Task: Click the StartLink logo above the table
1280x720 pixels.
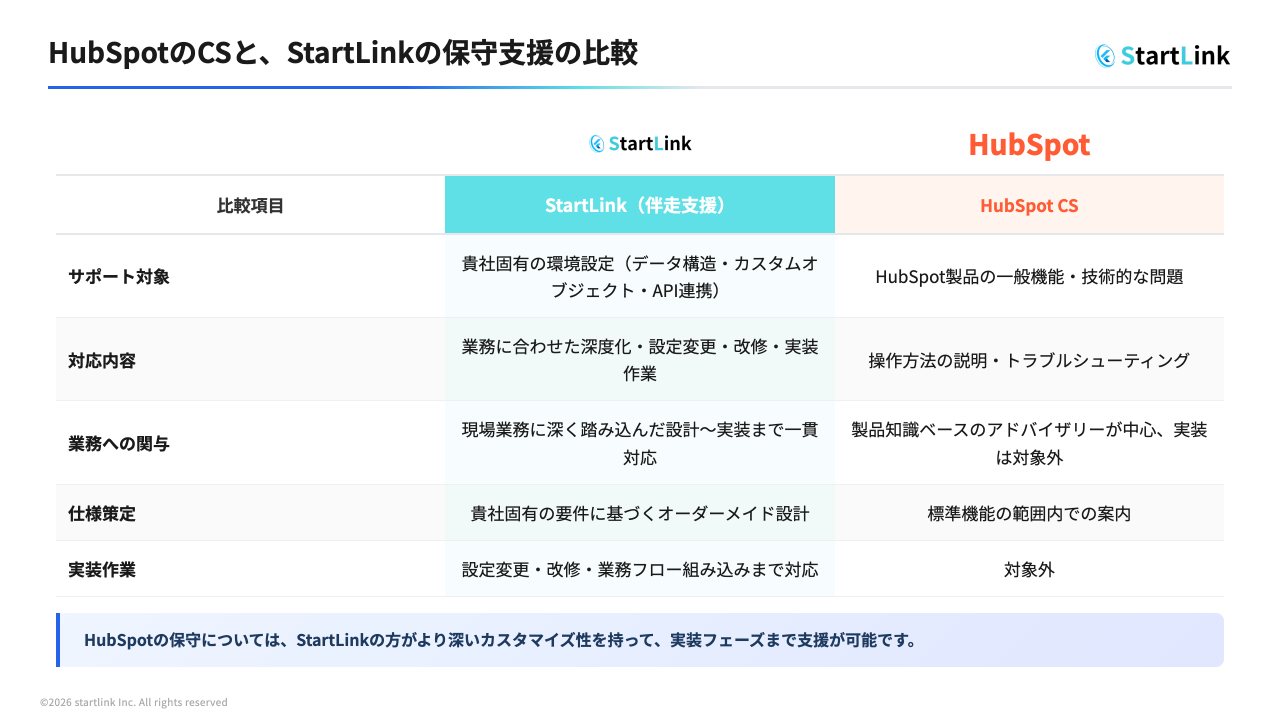Action: (x=640, y=144)
